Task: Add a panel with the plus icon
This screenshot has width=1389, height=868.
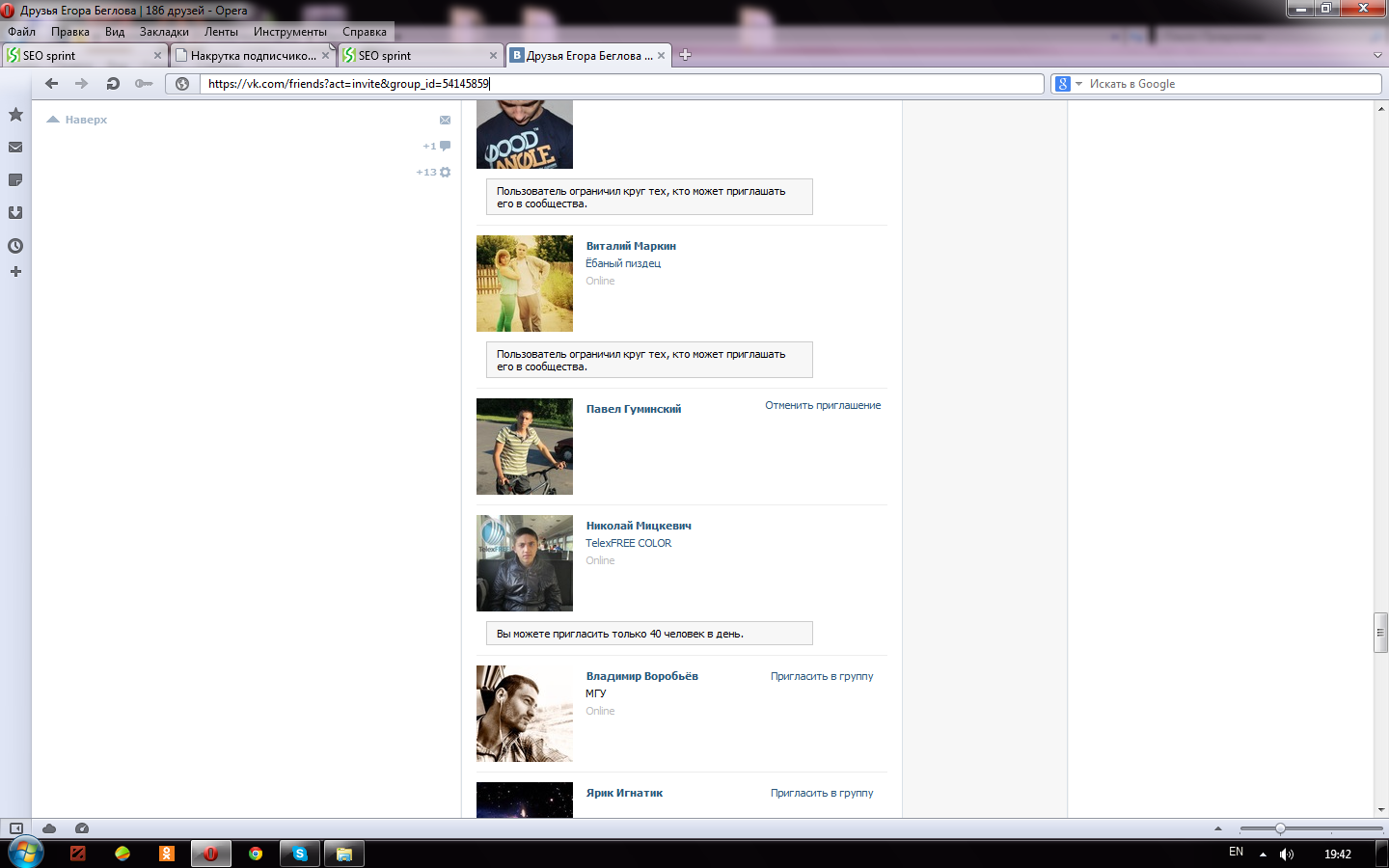Action: (x=15, y=272)
